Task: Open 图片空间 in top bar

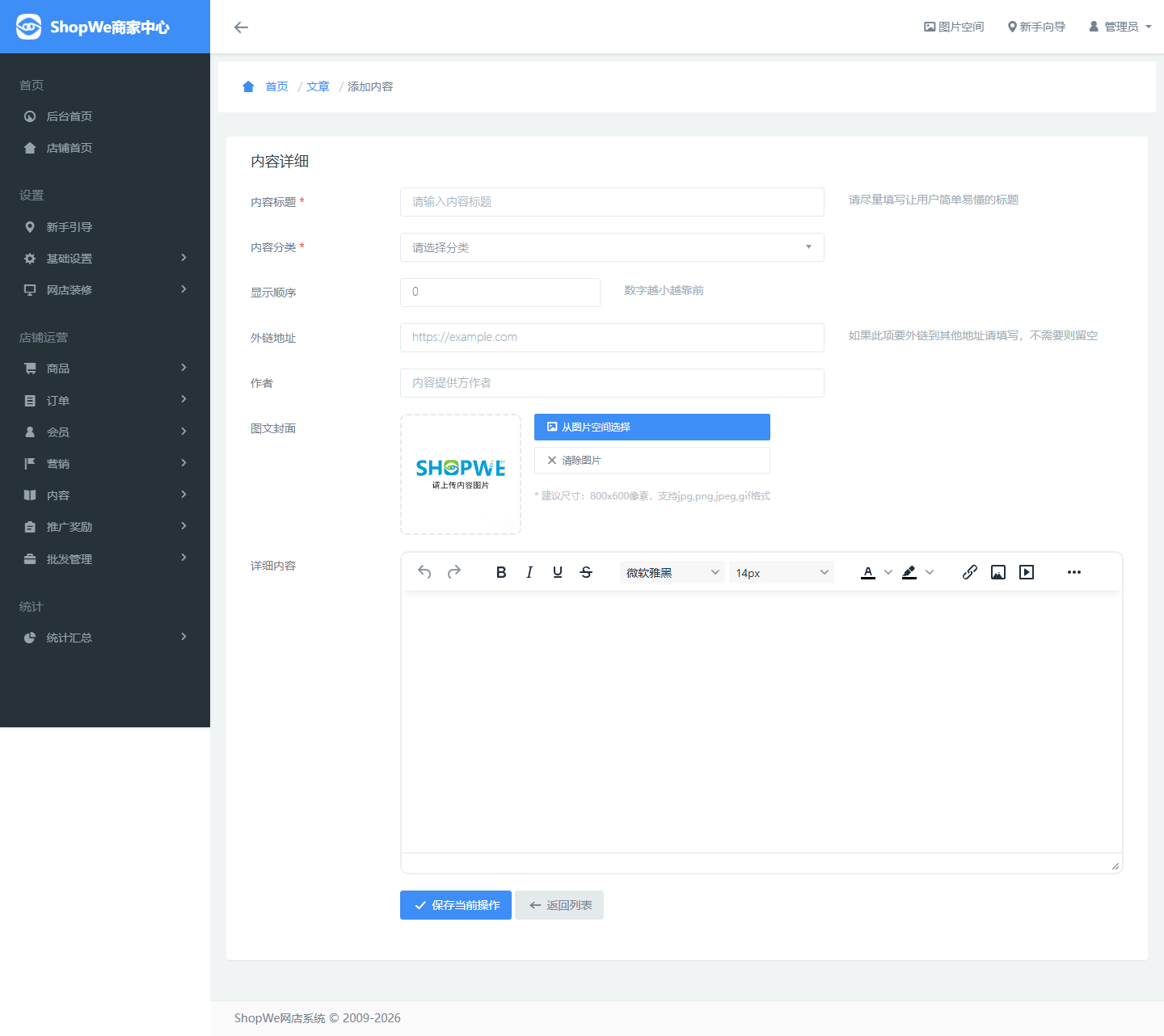Action: 954,27
